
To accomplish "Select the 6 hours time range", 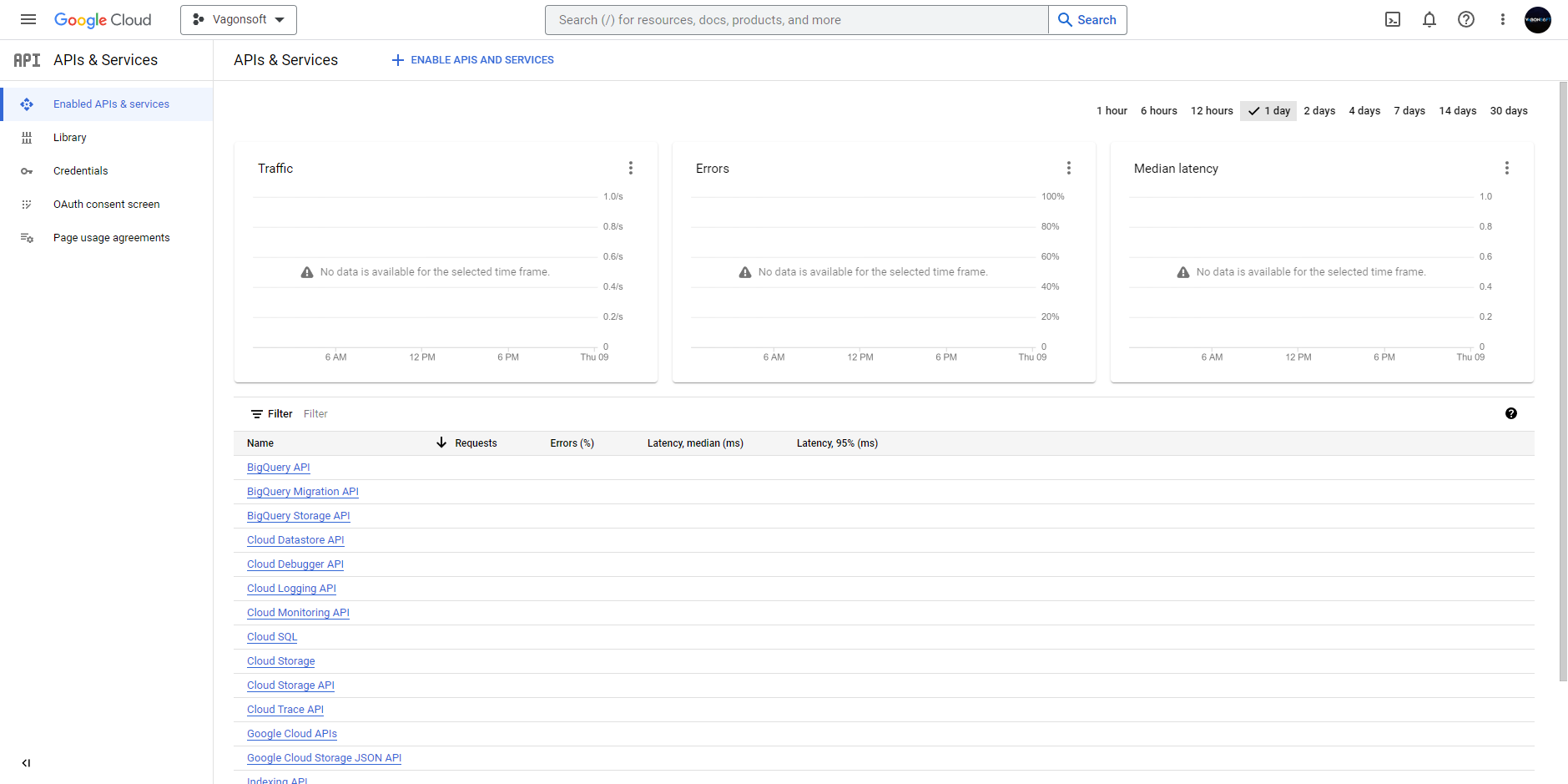I will coord(1158,111).
